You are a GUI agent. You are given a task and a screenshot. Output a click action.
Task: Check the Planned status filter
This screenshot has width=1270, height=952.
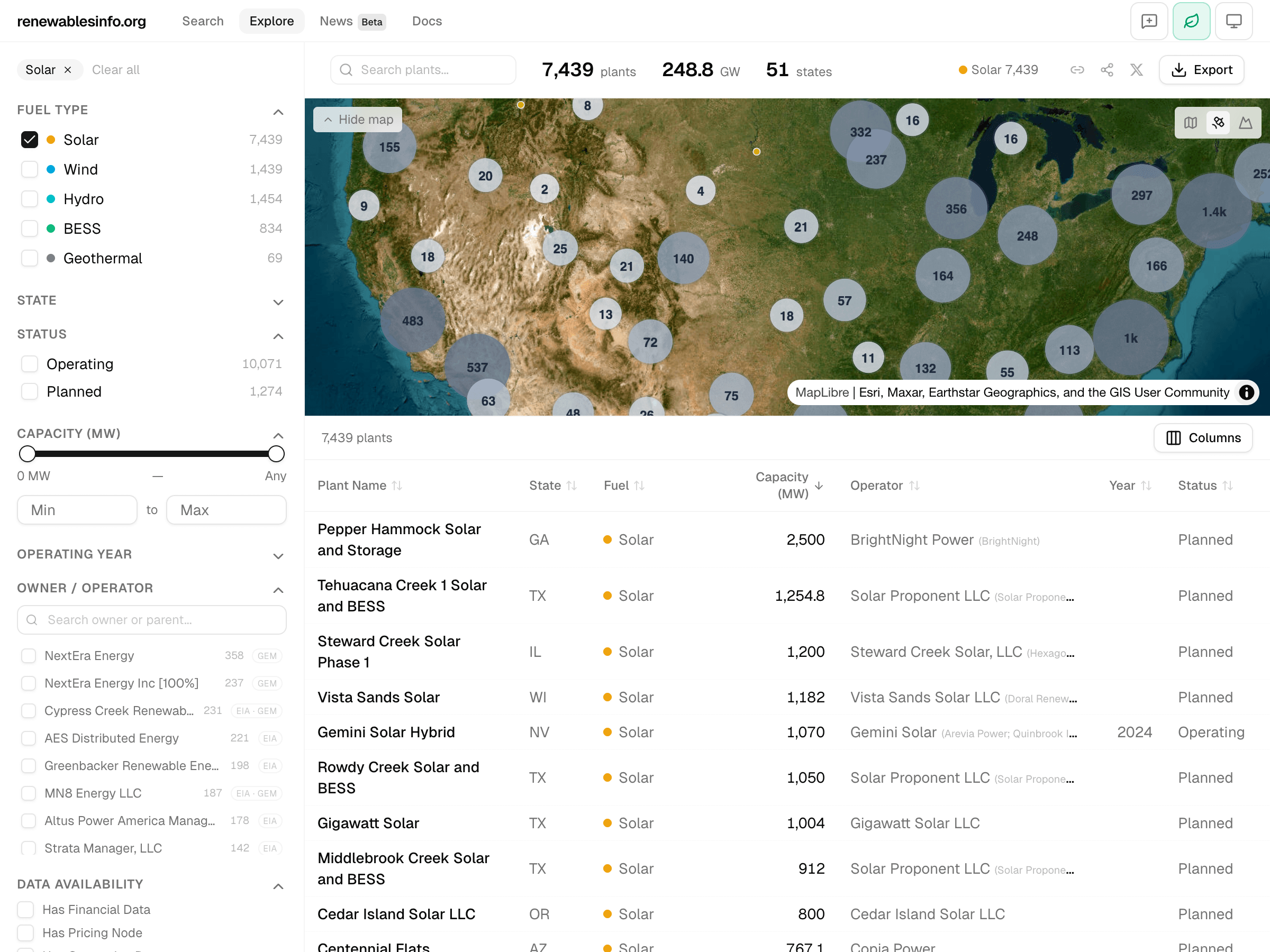(x=29, y=391)
